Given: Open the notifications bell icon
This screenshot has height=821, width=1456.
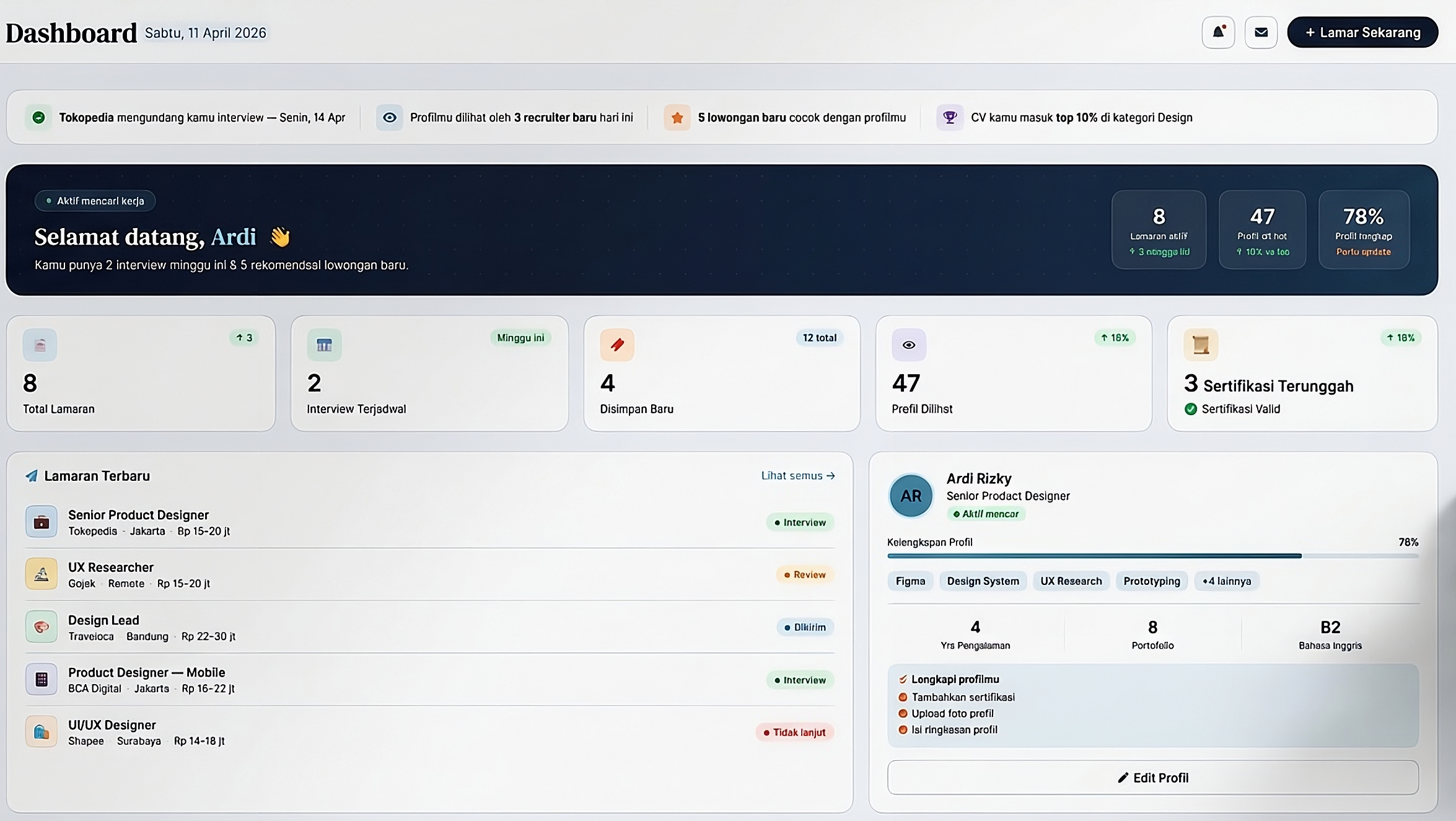Looking at the screenshot, I should 1218,32.
